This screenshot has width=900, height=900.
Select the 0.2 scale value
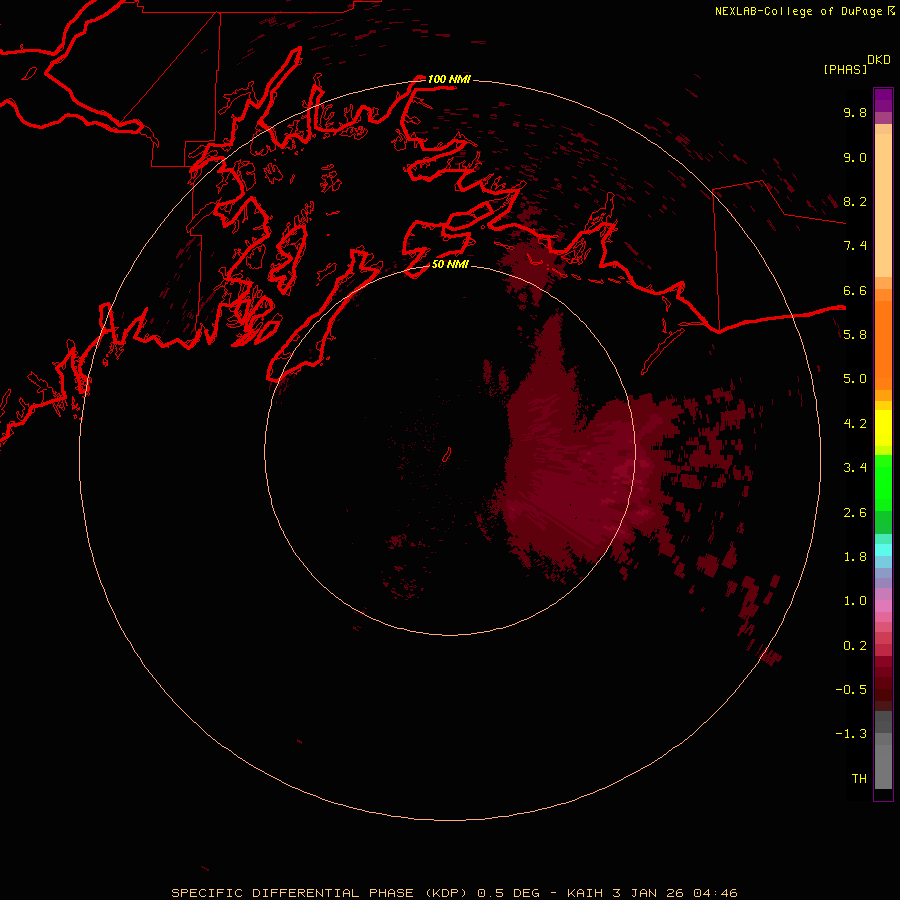[x=855, y=645]
